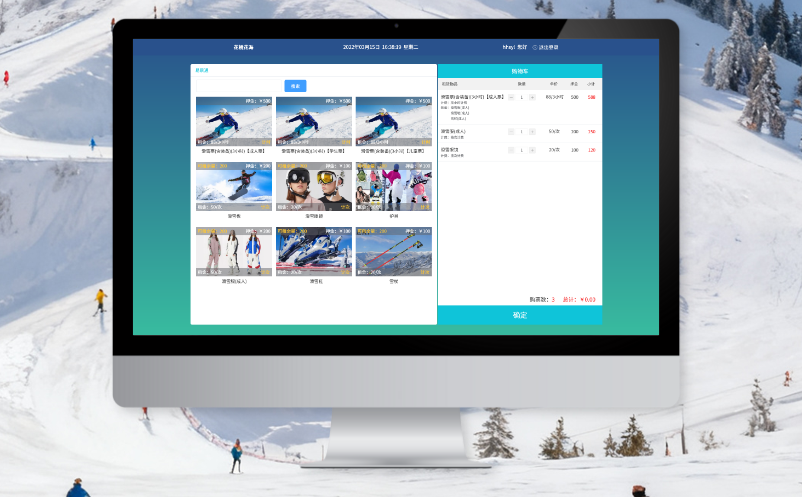This screenshot has width=802, height=497.
Task: Click the search text input field
Action: [x=239, y=86]
